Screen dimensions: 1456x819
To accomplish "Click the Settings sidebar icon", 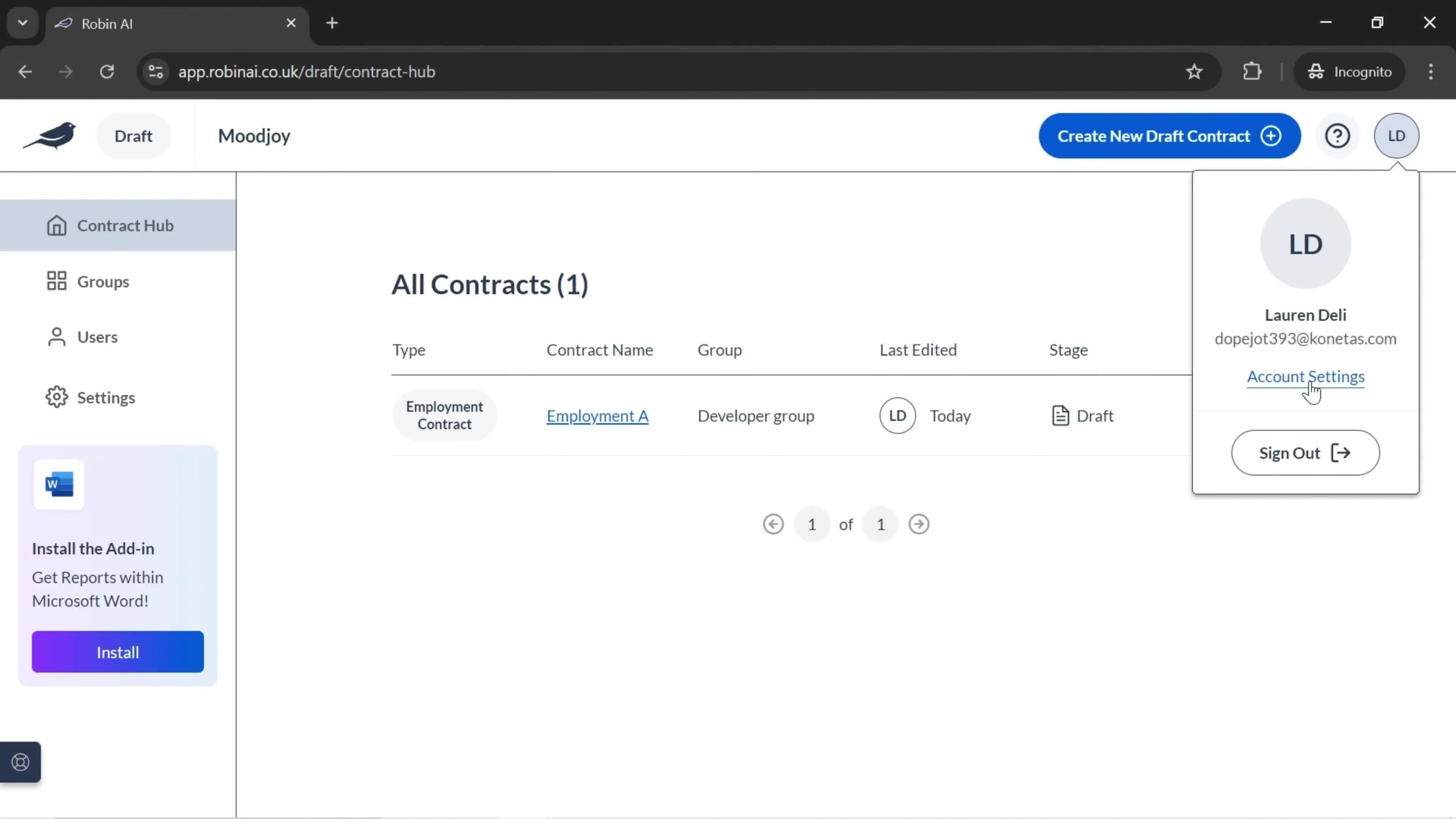I will (56, 397).
